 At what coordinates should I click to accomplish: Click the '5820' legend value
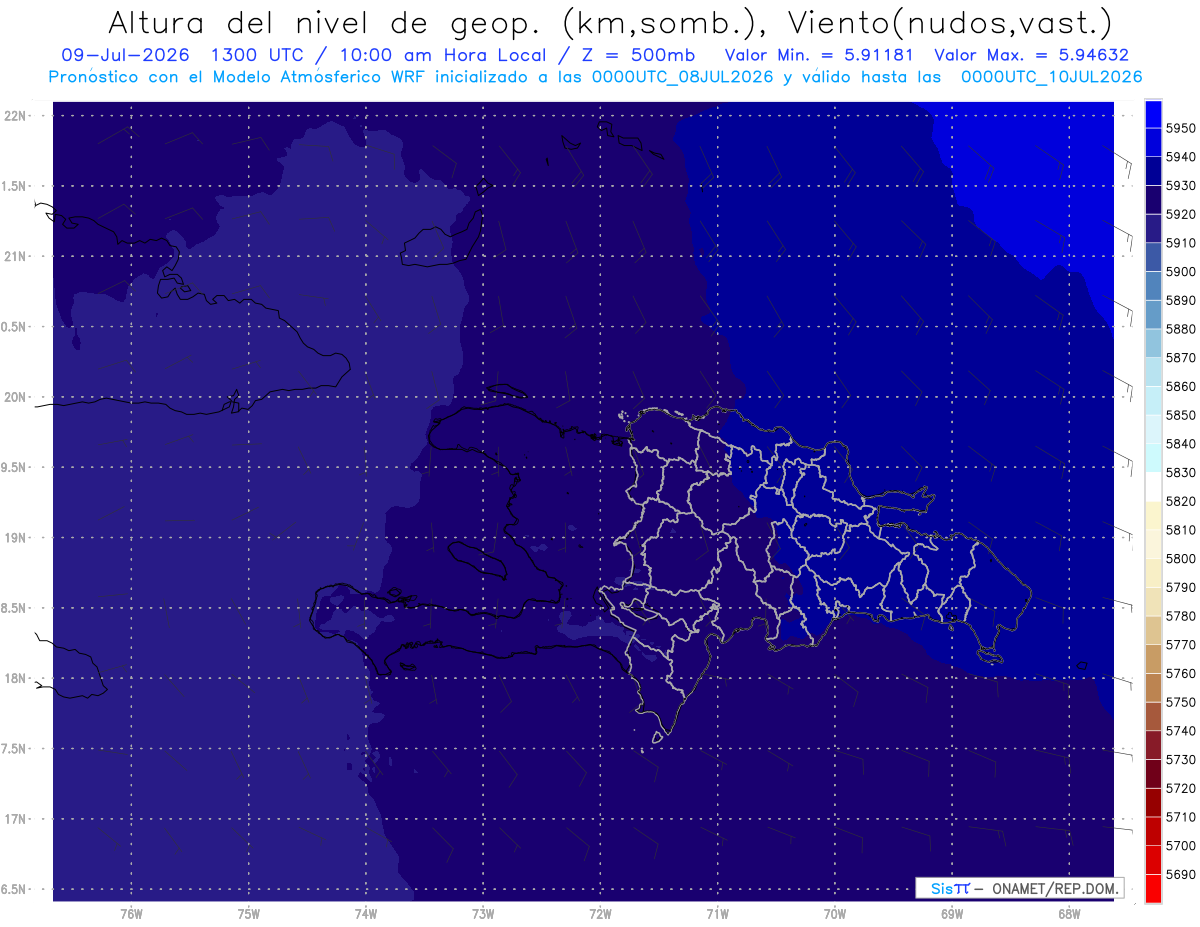(x=1181, y=501)
